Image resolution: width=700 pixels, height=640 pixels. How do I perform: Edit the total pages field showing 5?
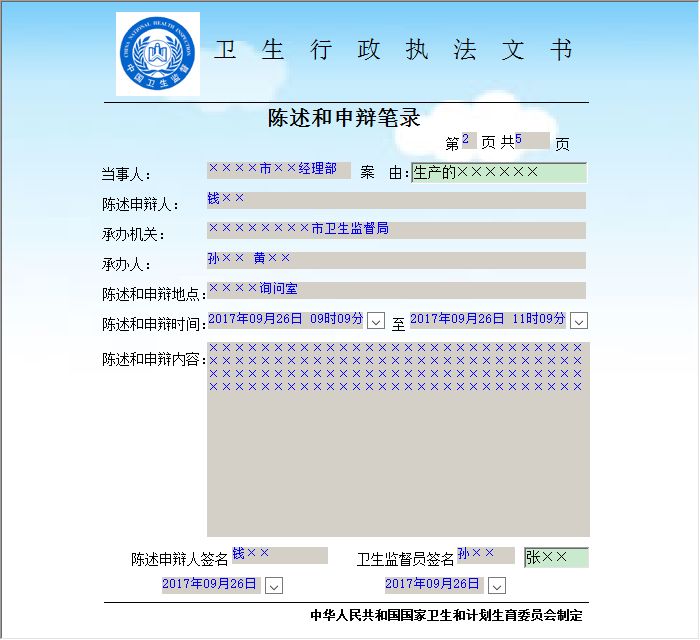pyautogui.click(x=532, y=141)
